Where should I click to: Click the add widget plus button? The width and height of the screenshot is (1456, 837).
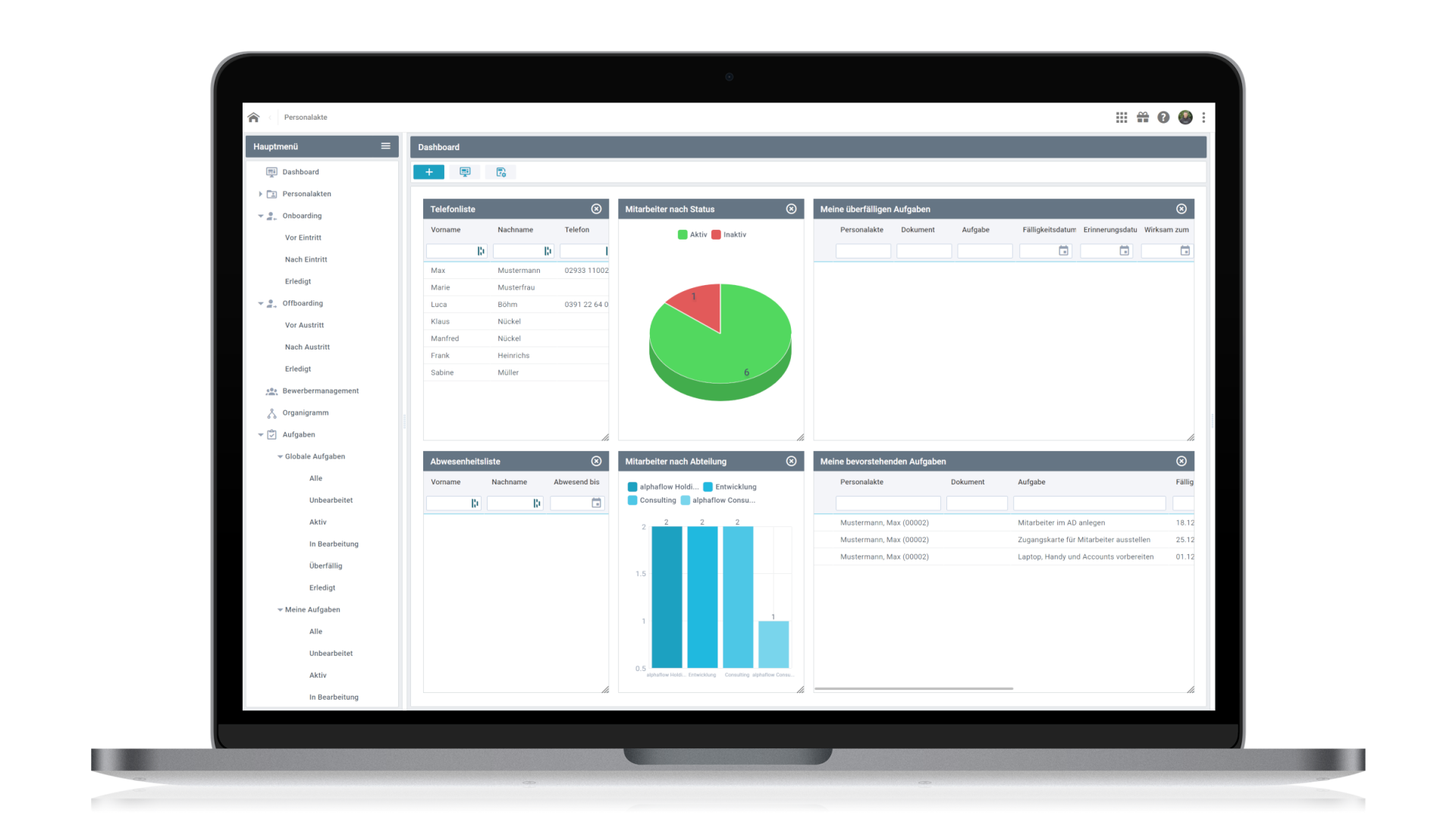(x=428, y=172)
